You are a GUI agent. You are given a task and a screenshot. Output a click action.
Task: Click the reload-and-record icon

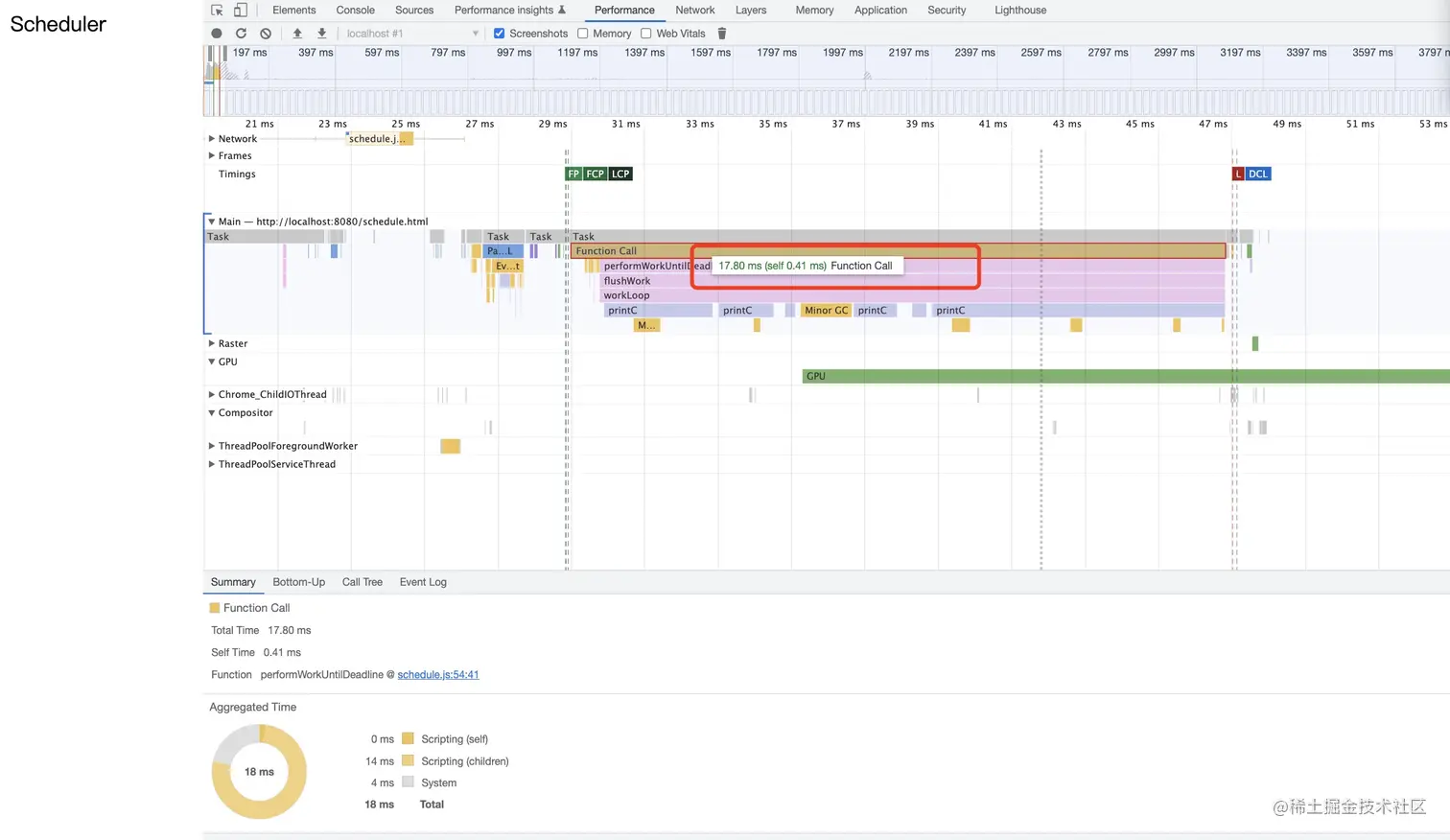[241, 33]
